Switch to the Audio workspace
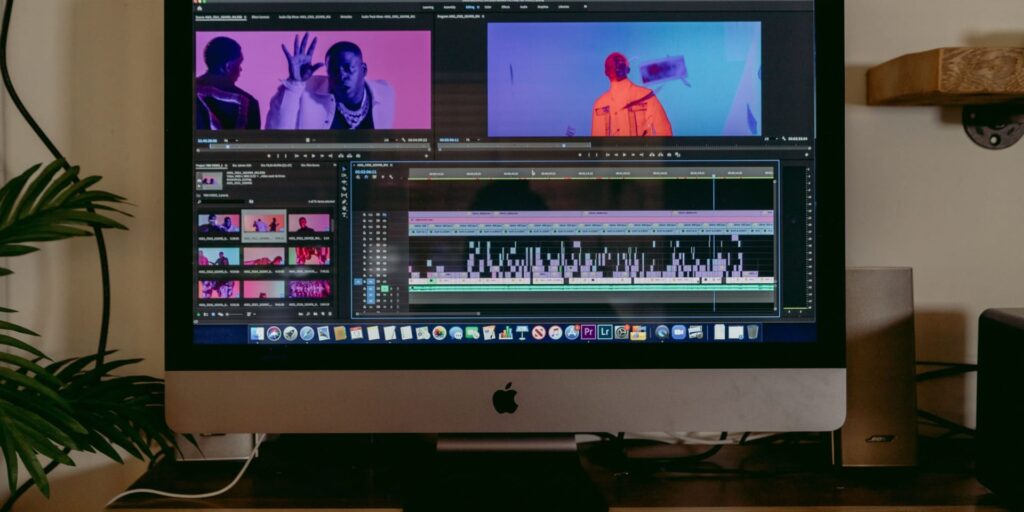1024x512 pixels. (x=524, y=7)
